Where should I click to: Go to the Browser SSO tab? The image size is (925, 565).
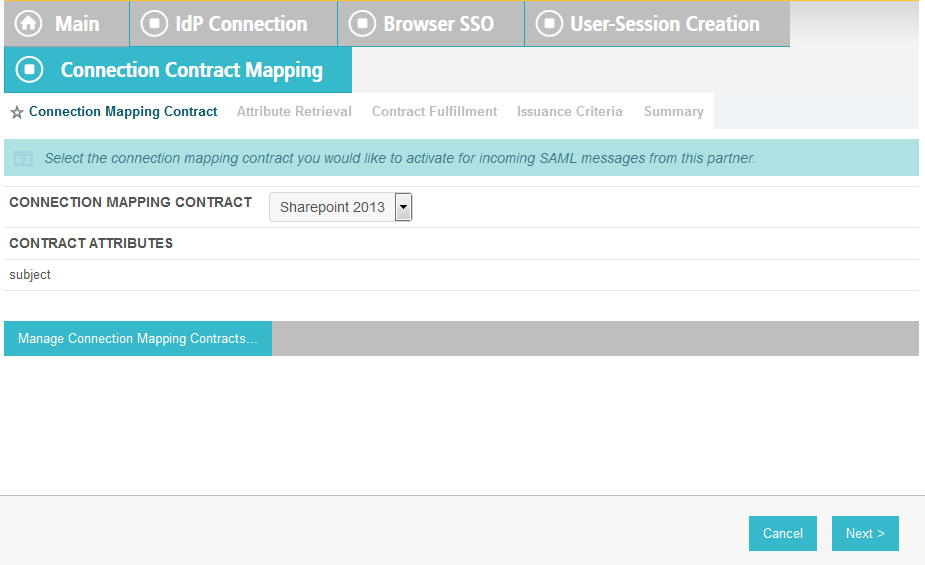431,24
